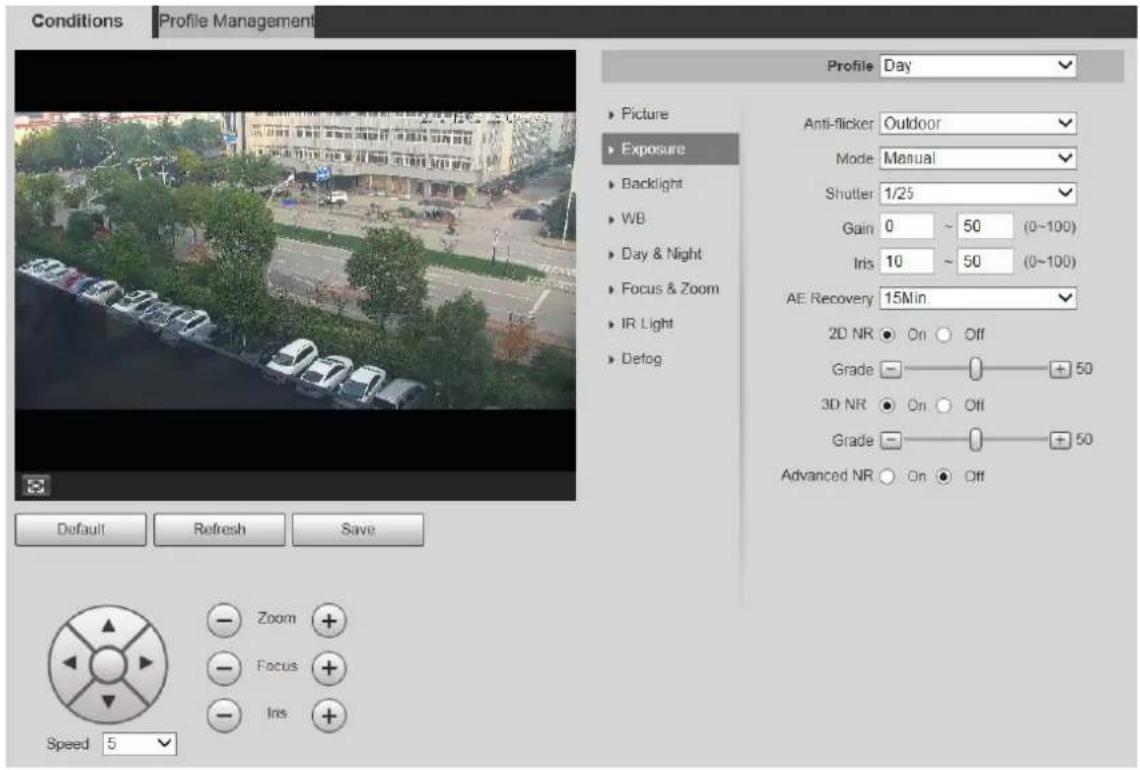Click the Iris maximum input field
Image resolution: width=1140 pixels, height=770 pixels.
(985, 261)
